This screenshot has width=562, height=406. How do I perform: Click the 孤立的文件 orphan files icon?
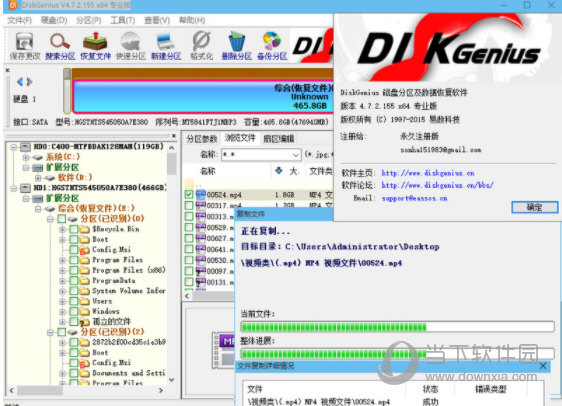(x=85, y=322)
